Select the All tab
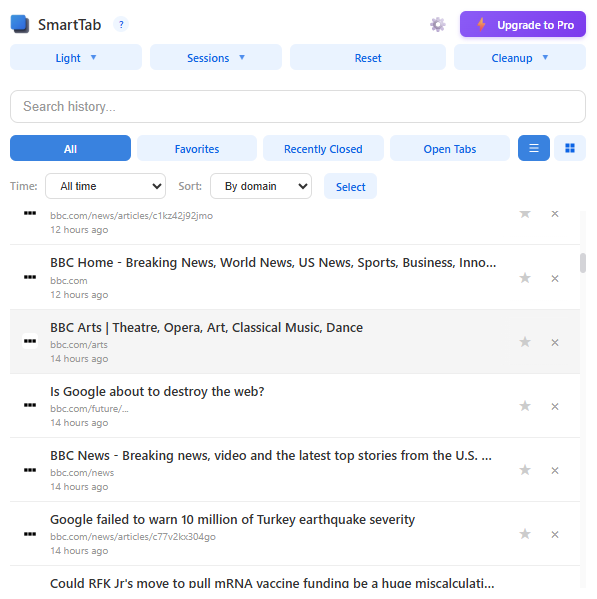 click(70, 148)
